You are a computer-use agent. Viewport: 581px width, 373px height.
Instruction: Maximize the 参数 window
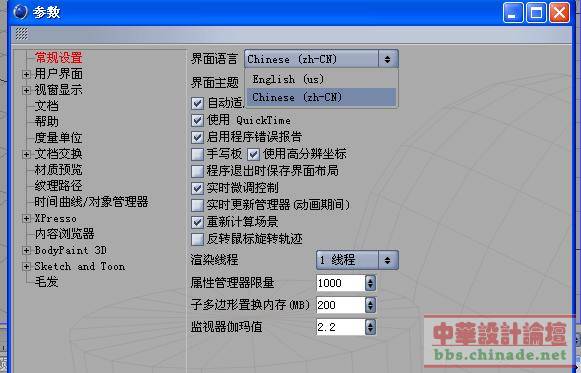[x=536, y=13]
